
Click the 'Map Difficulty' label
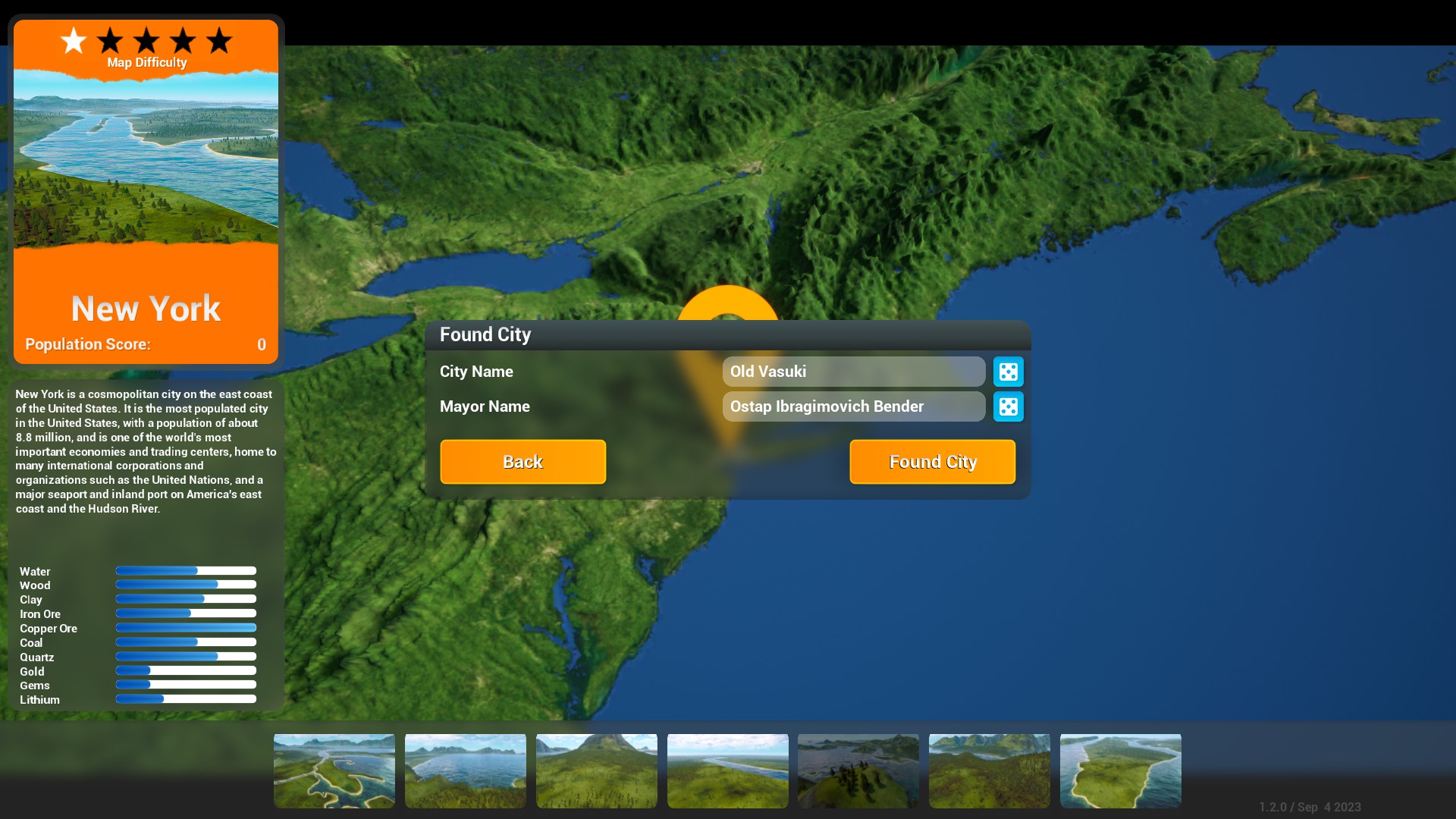point(146,63)
